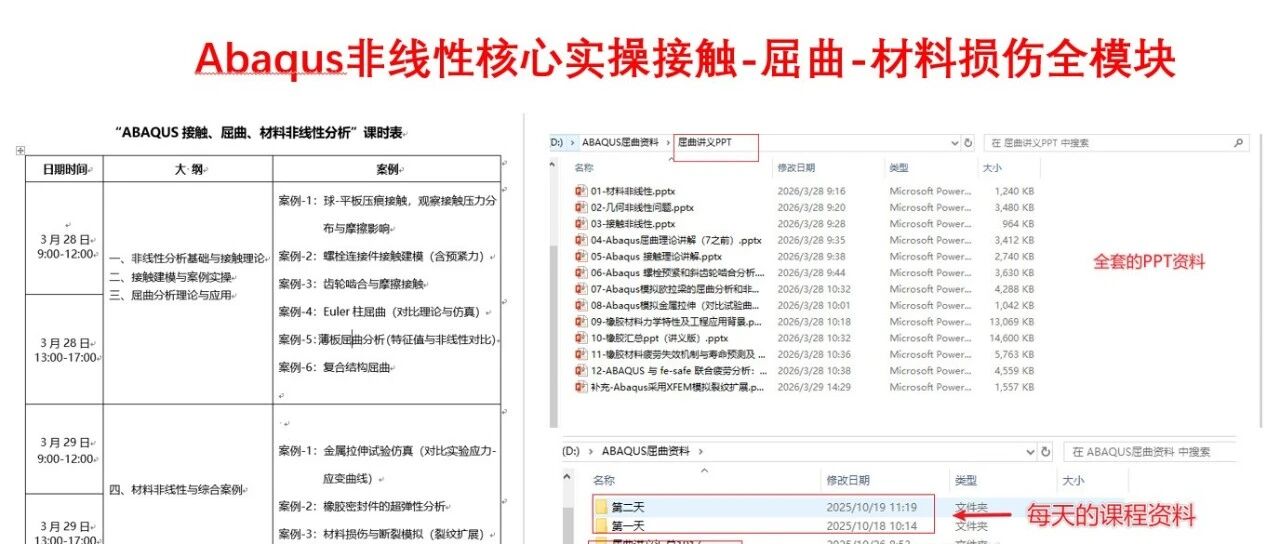1280x544 pixels.
Task: Click outline line 二、接触建模与案例实操
Action: [x=172, y=277]
